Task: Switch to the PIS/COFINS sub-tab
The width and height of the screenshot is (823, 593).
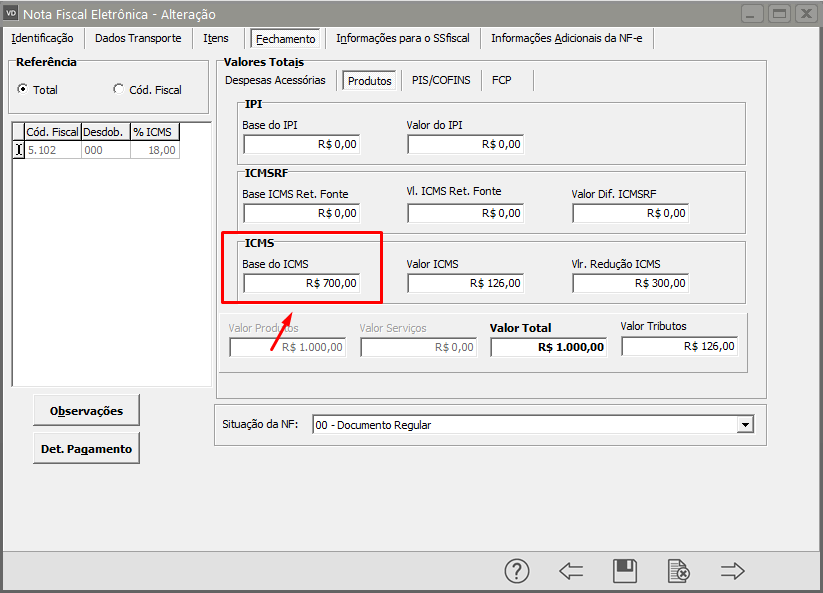Action: [441, 80]
